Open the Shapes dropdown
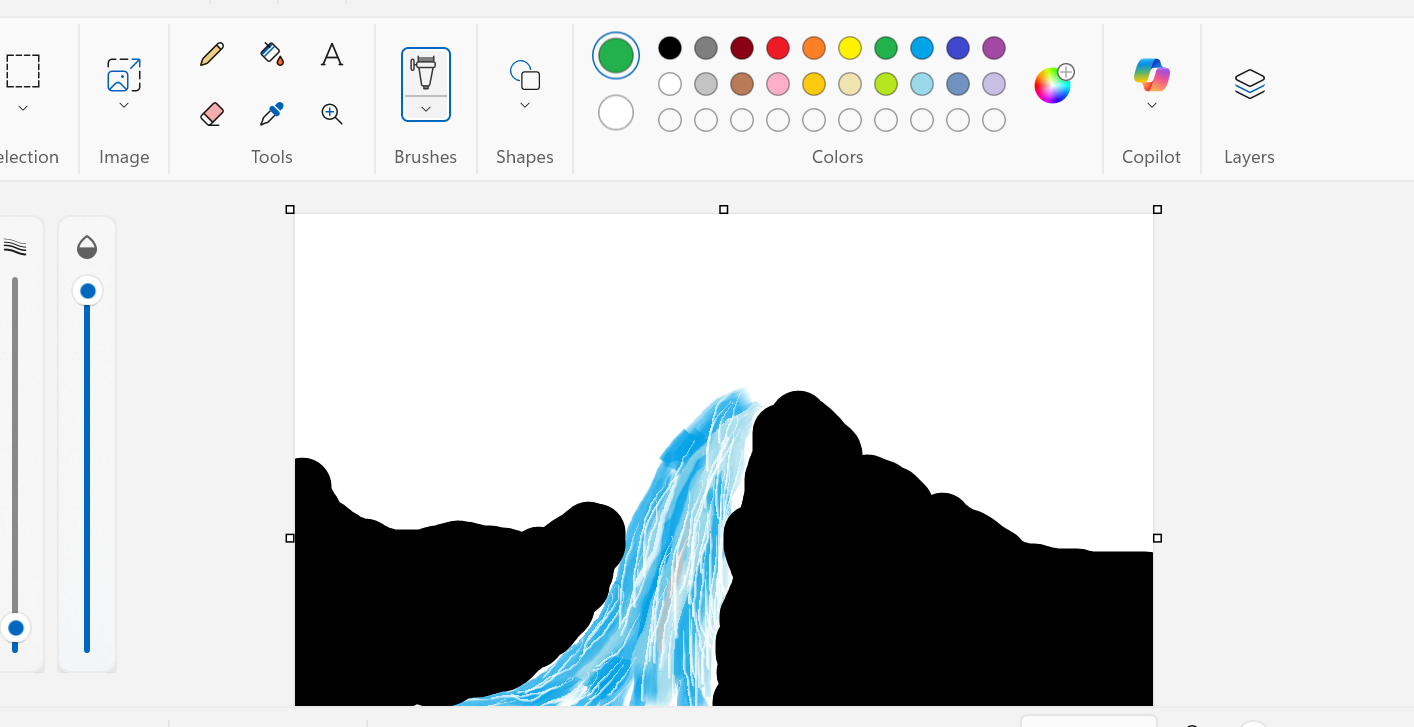1414x727 pixels. coord(524,107)
